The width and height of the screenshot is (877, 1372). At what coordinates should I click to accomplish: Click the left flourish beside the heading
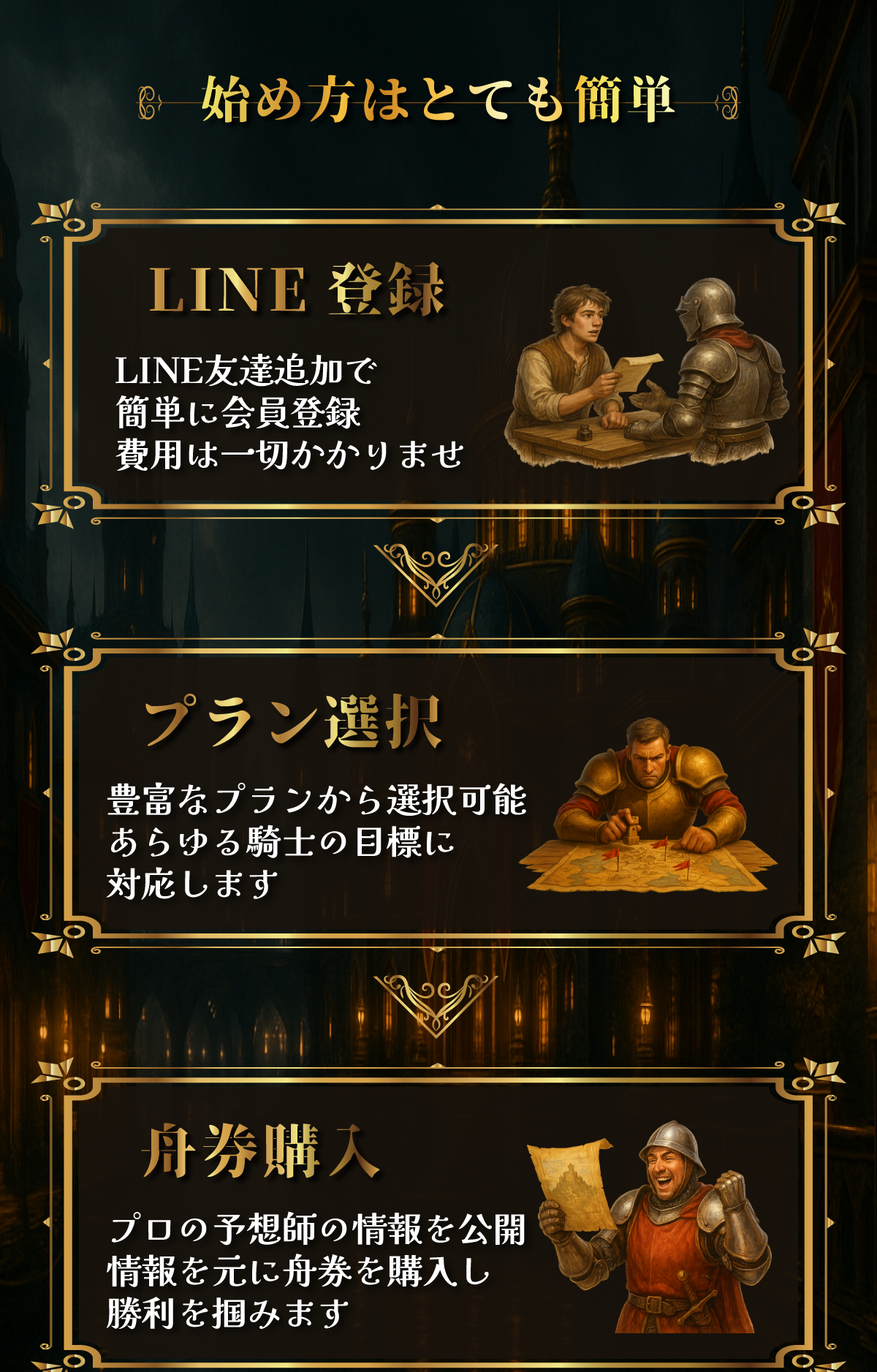tap(151, 102)
